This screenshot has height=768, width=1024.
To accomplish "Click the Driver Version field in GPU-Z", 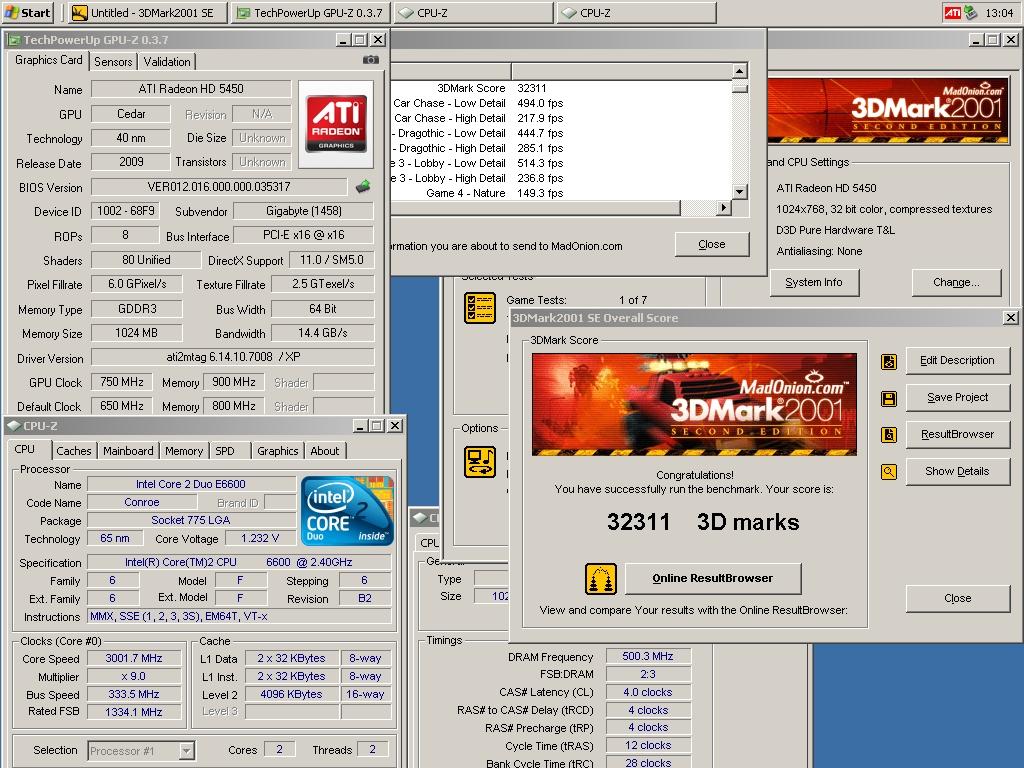I will (x=232, y=357).
